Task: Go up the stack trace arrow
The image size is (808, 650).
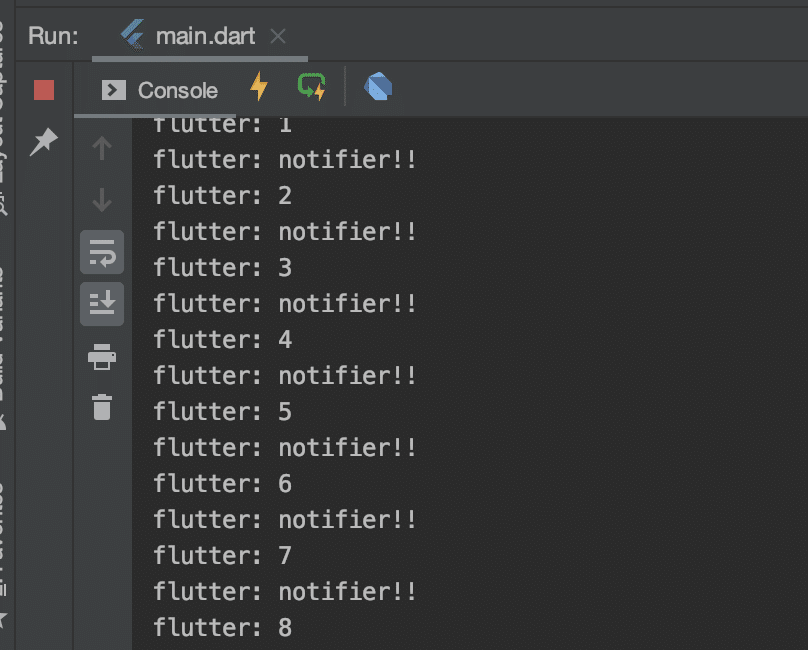Action: 102,148
